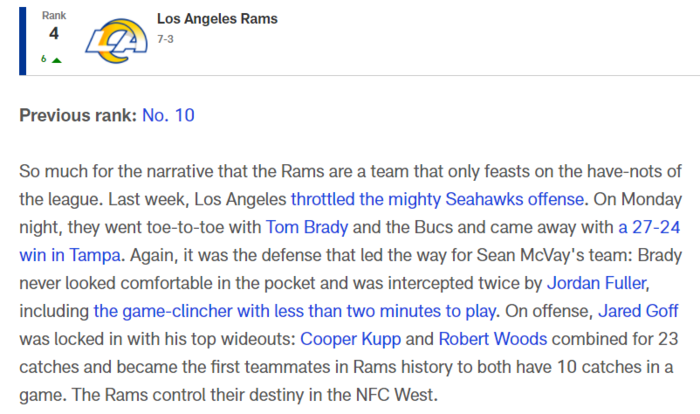
Task: Click the Los Angeles Rams logo
Action: coord(117,41)
